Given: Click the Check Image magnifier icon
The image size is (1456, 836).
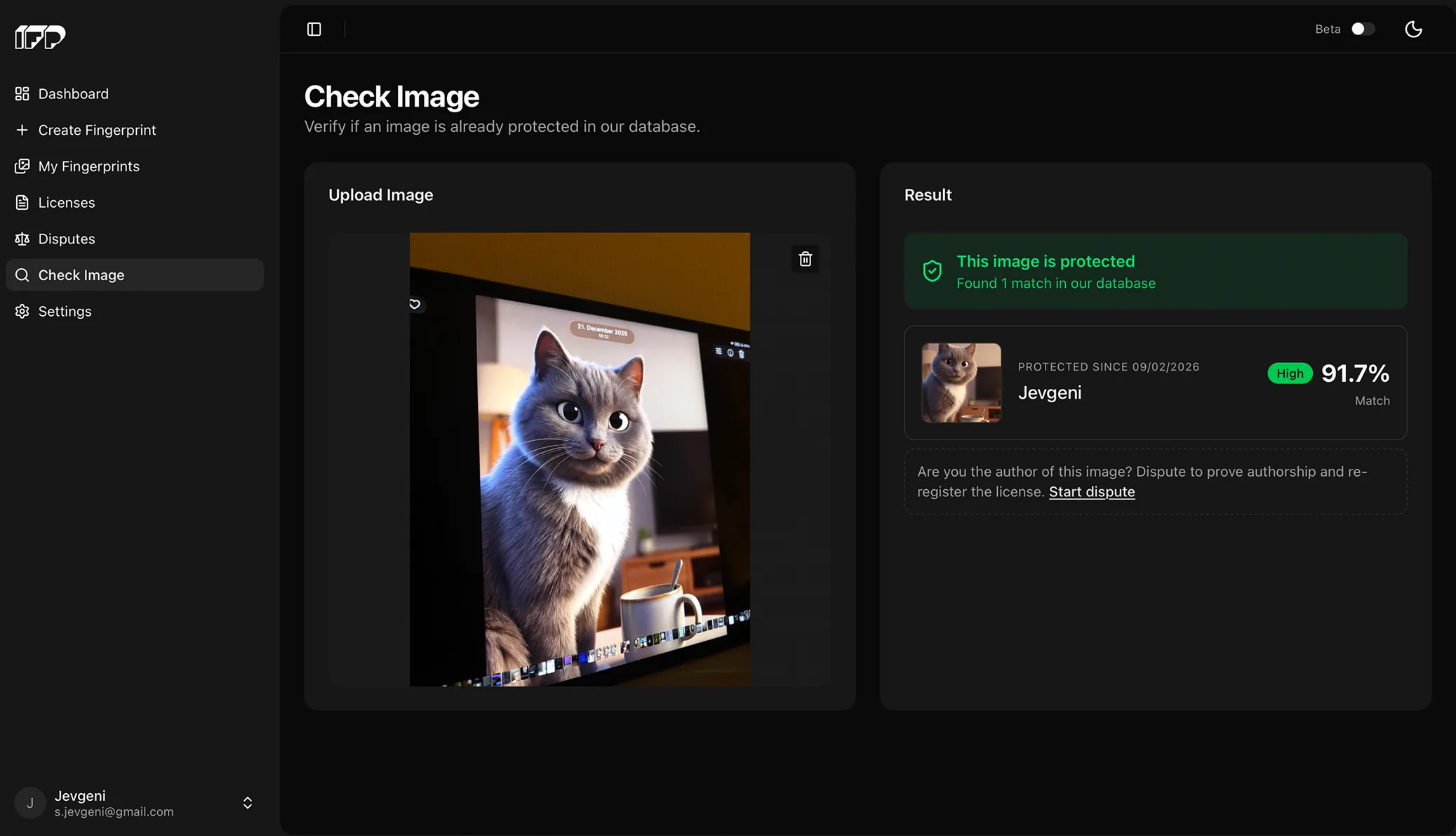Looking at the screenshot, I should [x=22, y=275].
